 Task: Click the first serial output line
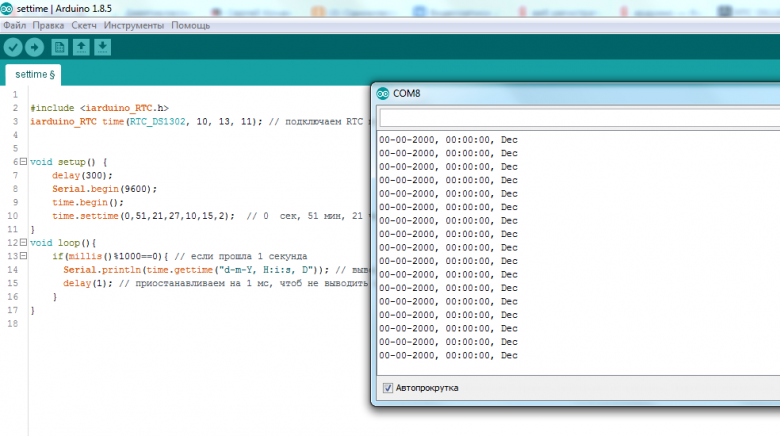(448, 140)
